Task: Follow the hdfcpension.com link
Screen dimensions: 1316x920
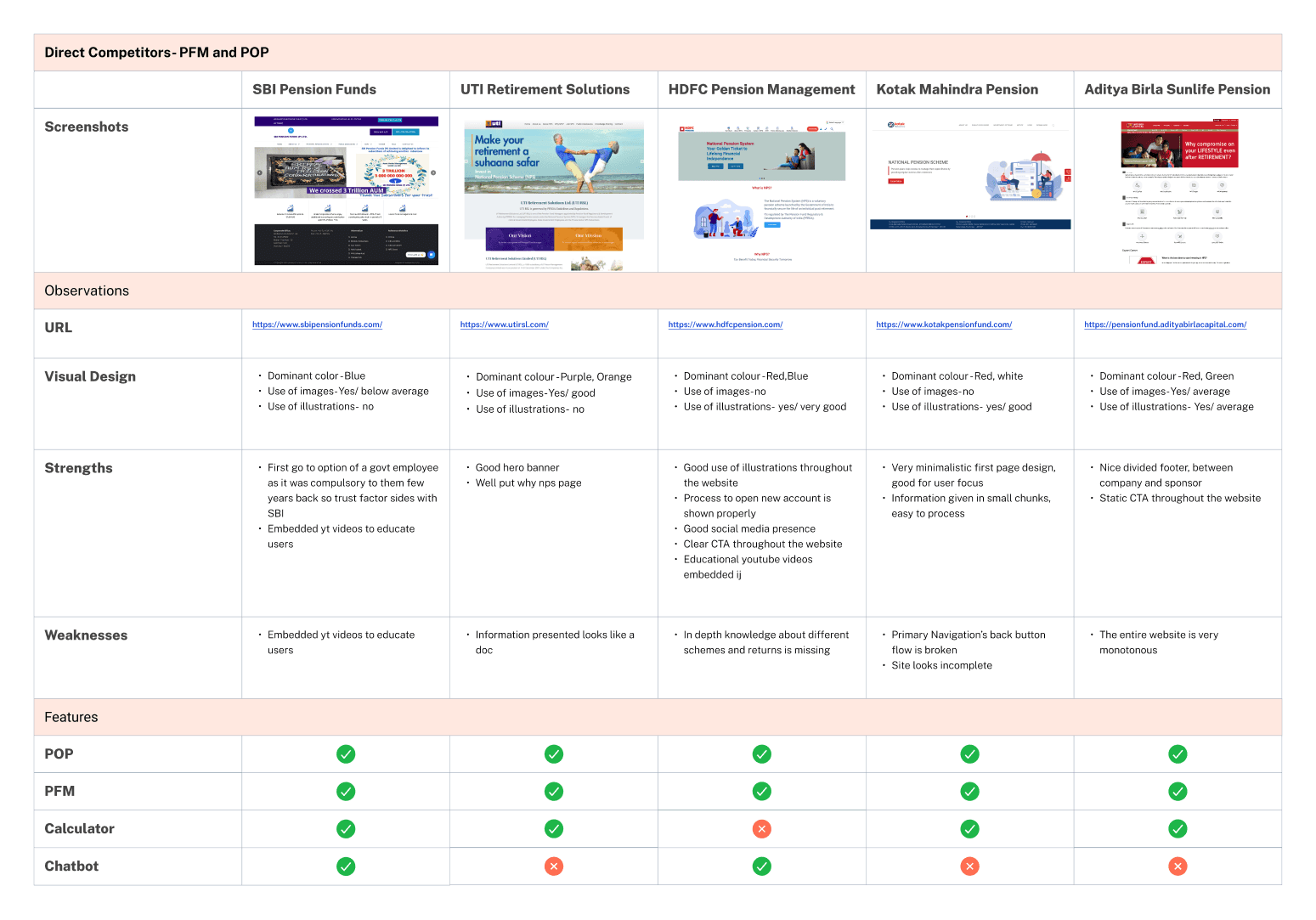Action: [725, 325]
